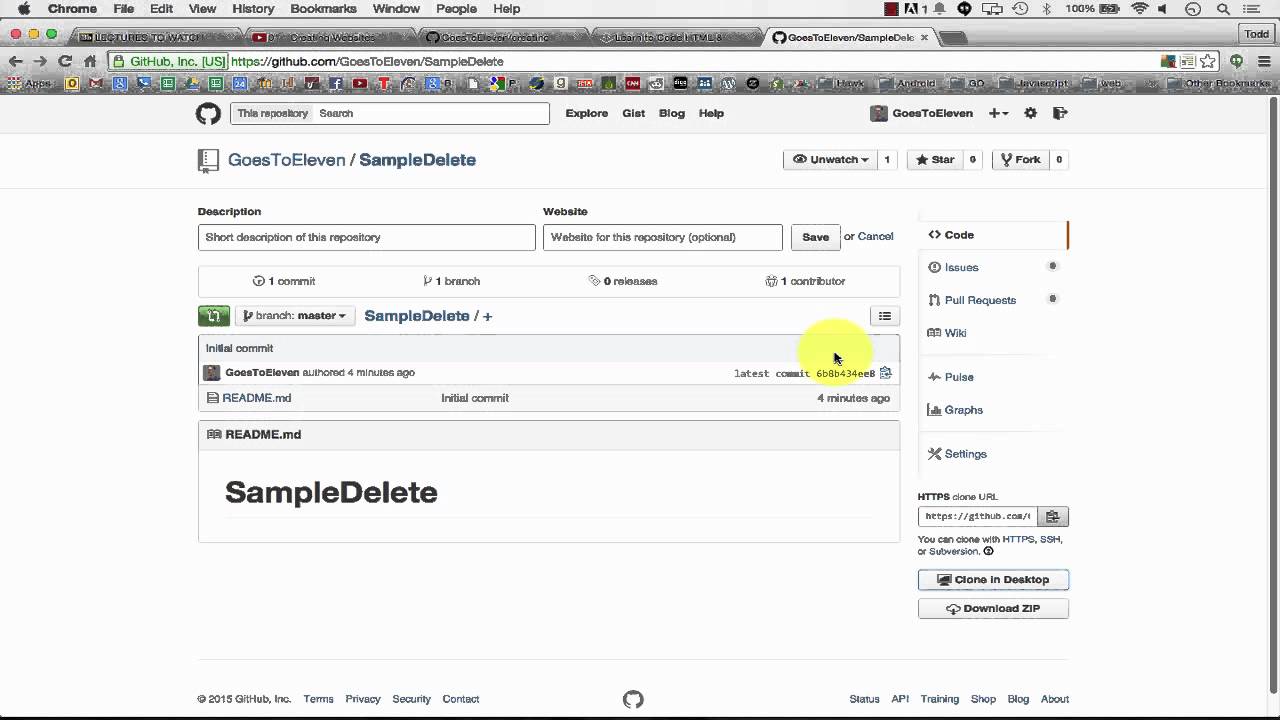Click the browser home icon
The width and height of the screenshot is (1280, 720).
tap(90, 61)
